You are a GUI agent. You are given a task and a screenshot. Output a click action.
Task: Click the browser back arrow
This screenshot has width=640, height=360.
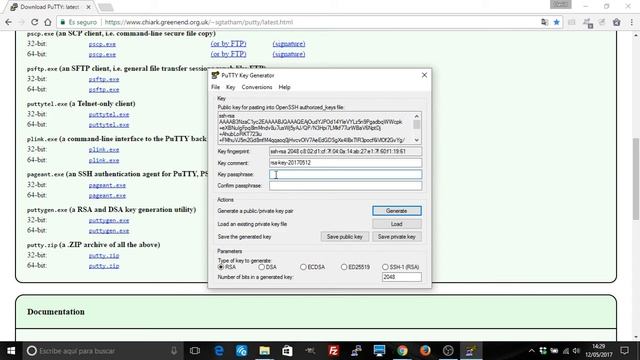click(9, 22)
